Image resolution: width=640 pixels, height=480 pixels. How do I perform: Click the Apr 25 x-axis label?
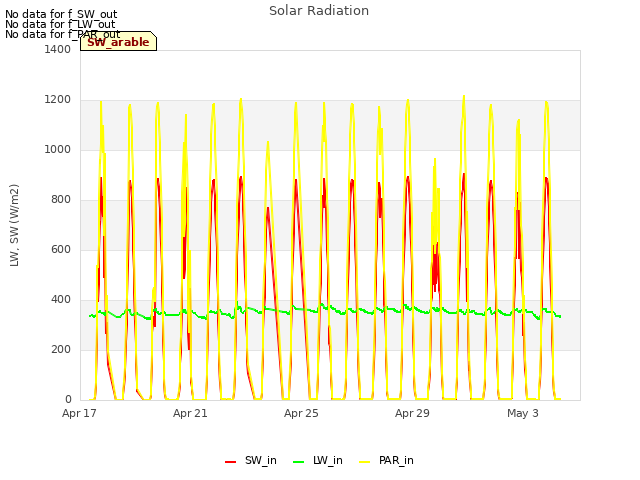click(301, 413)
